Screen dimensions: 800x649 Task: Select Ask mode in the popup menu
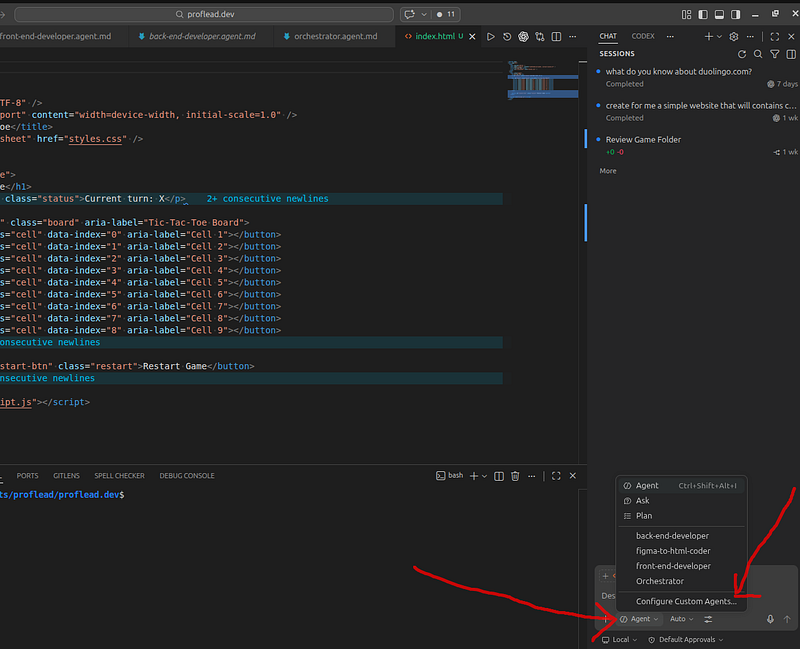(681, 501)
